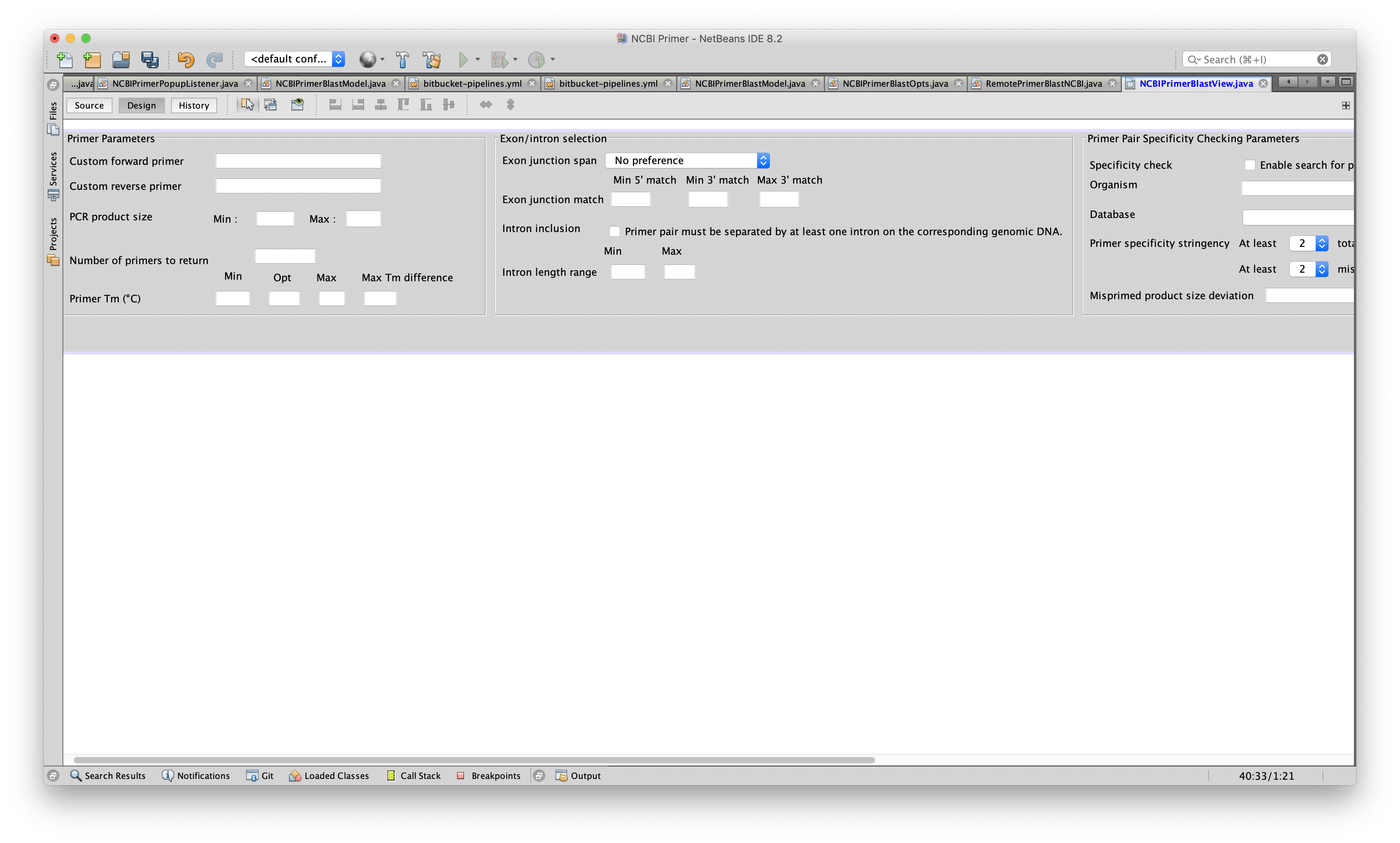Activate the Selection Mode tool
Image resolution: width=1400 pixels, height=843 pixels.
pos(247,105)
